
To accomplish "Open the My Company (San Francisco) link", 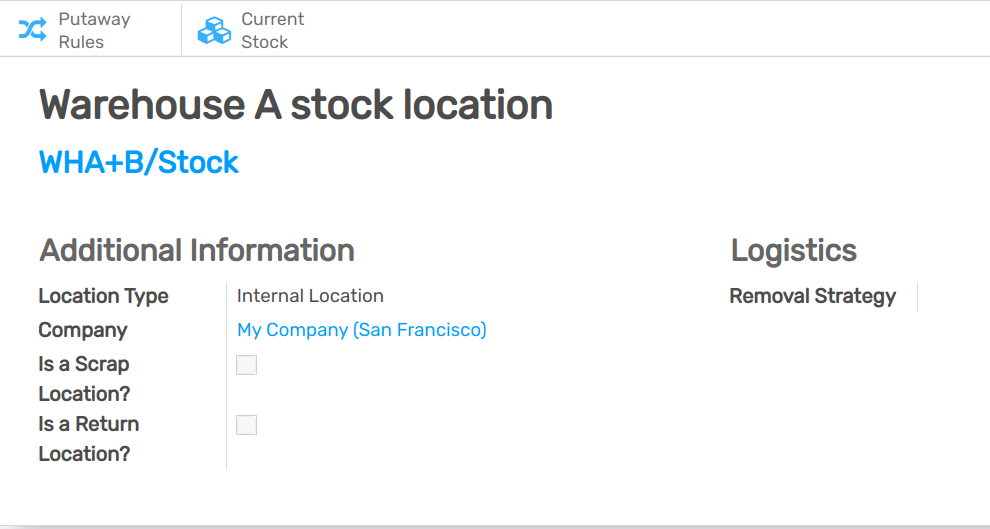I will click(361, 330).
